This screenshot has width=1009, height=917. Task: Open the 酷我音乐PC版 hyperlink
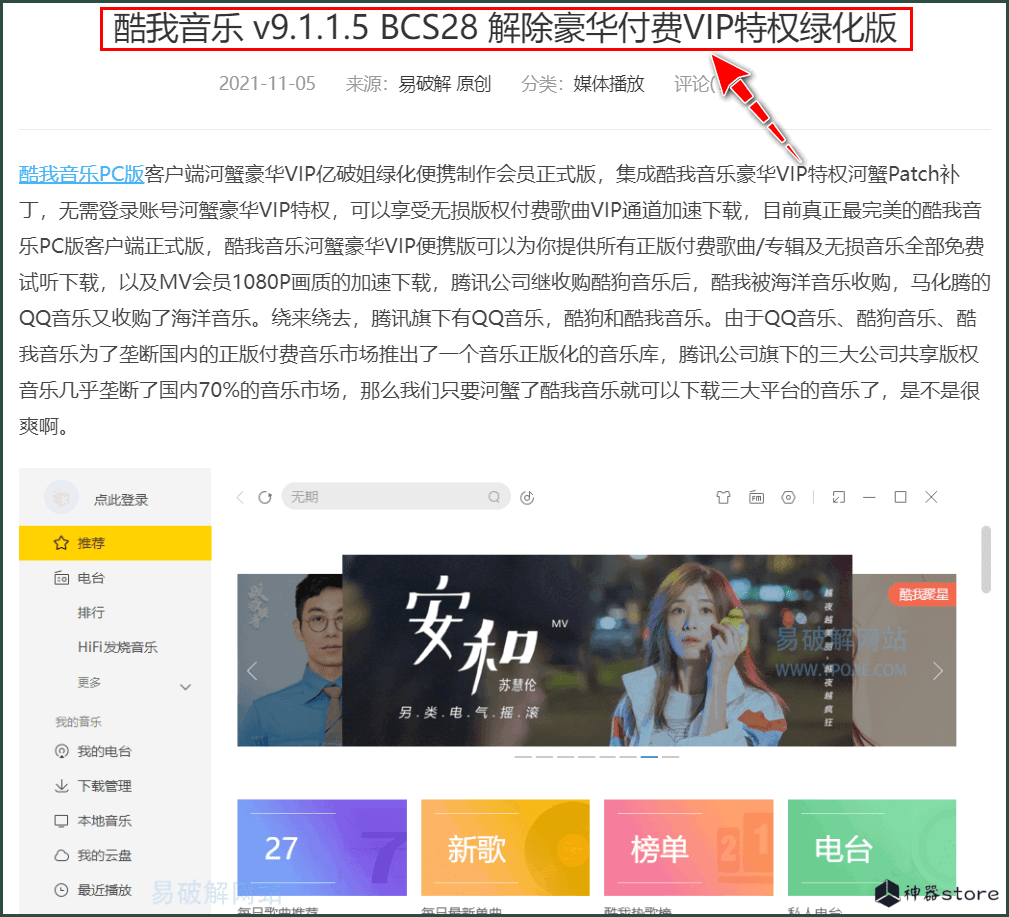[81, 174]
